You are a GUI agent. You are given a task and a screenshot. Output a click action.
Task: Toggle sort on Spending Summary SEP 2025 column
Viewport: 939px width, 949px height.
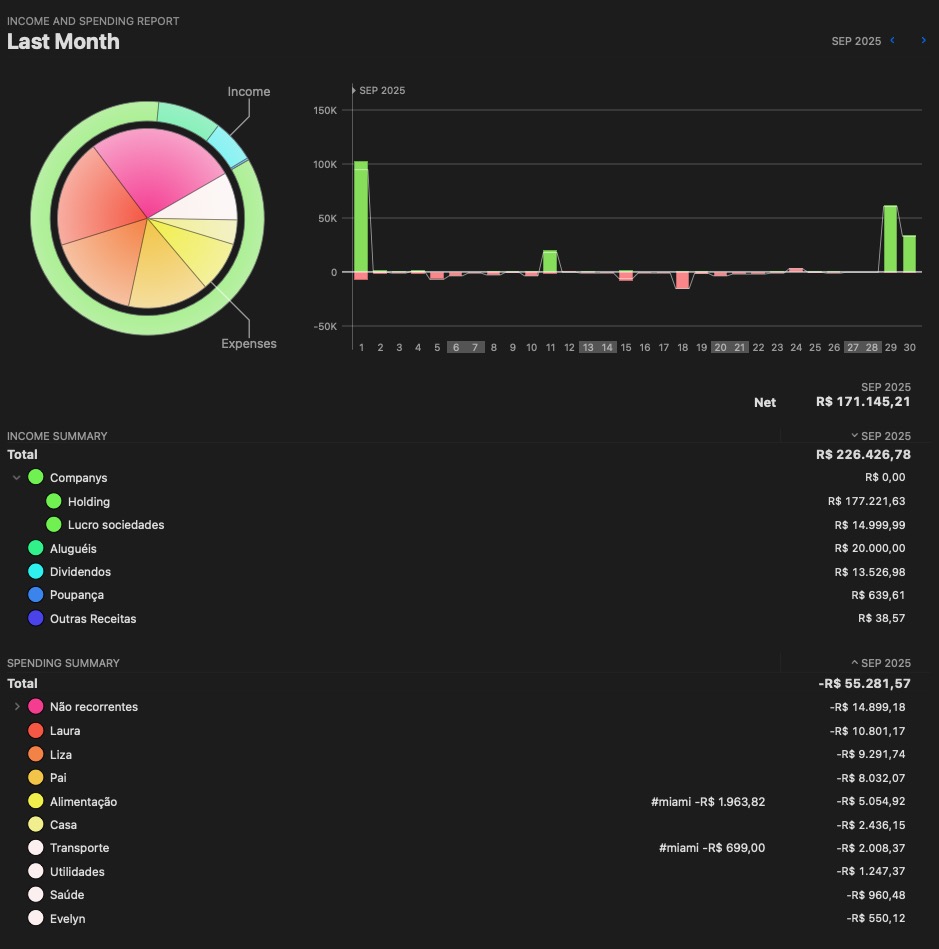(x=880, y=663)
